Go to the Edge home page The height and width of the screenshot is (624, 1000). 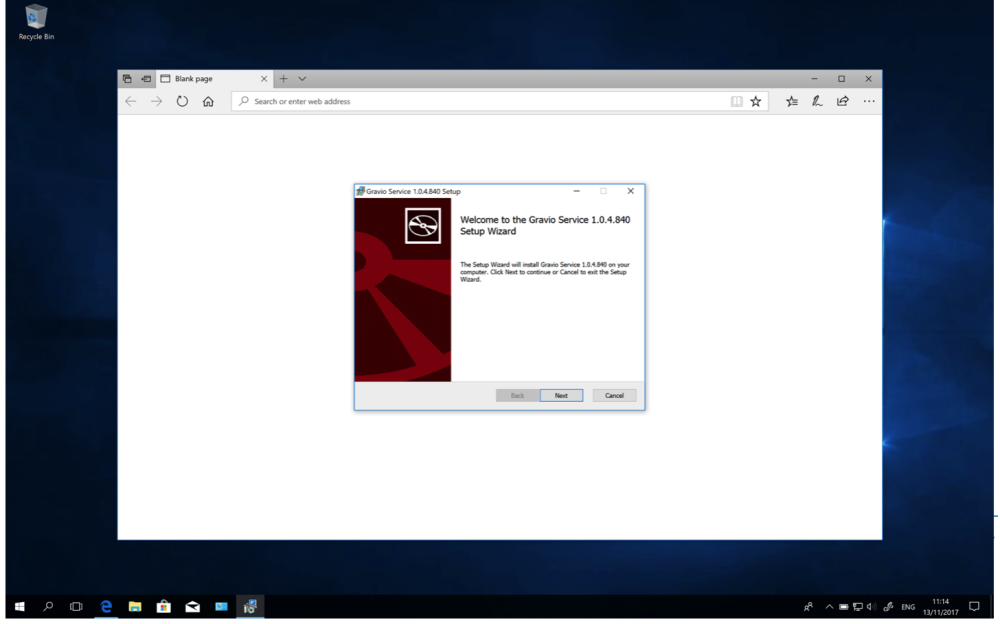coord(208,101)
